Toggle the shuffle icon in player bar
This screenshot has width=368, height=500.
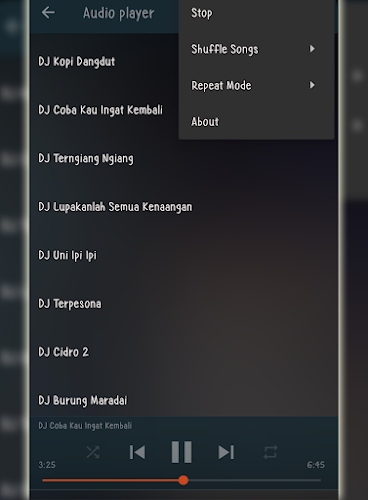(x=93, y=452)
